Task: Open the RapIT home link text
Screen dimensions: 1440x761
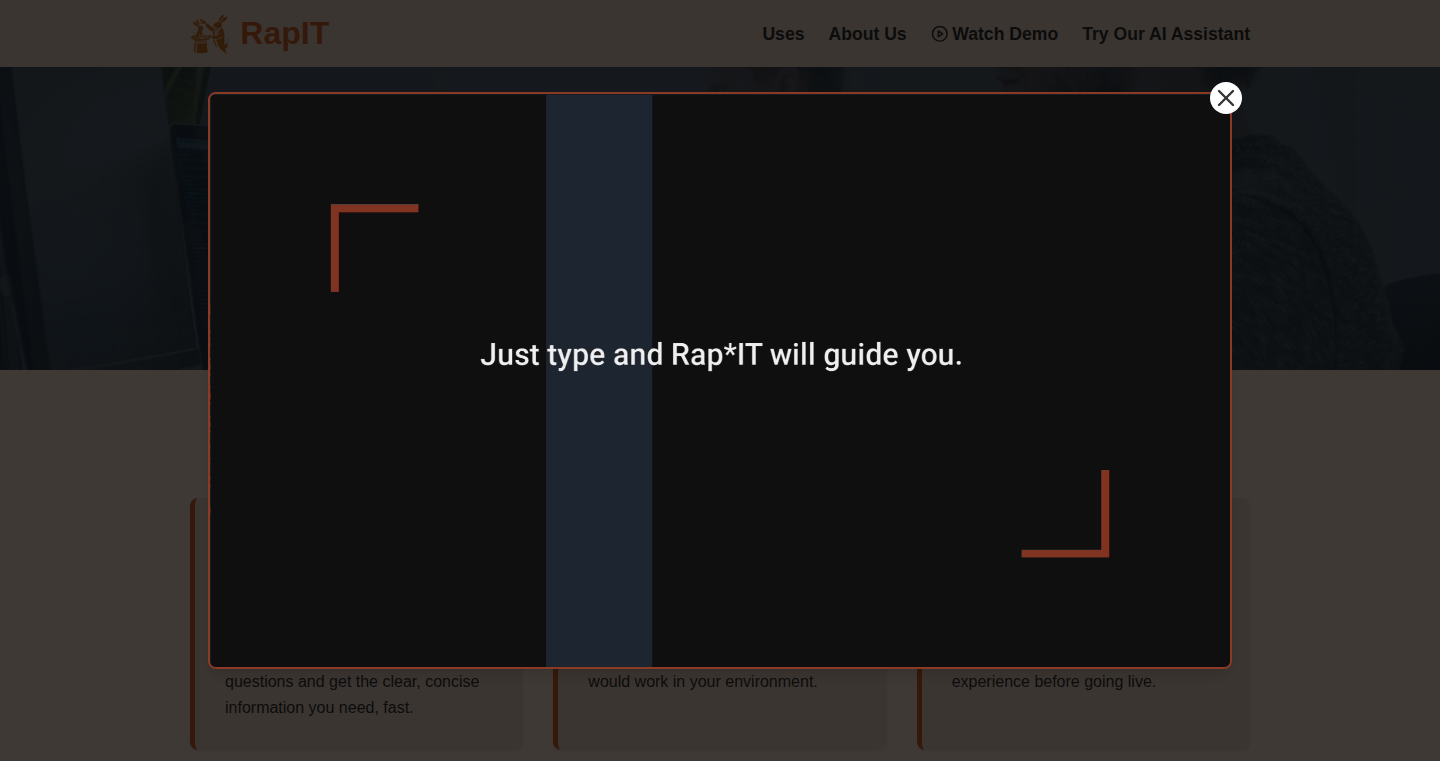Action: coord(284,34)
